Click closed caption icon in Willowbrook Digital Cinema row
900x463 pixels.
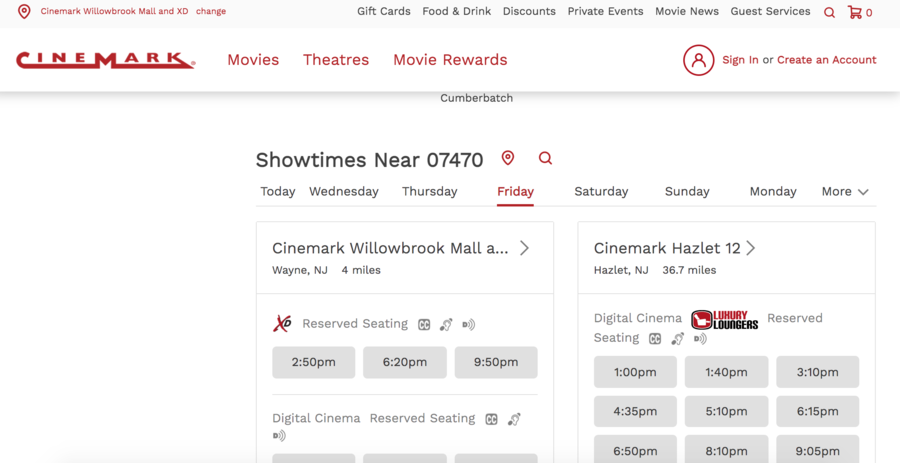[x=491, y=419]
